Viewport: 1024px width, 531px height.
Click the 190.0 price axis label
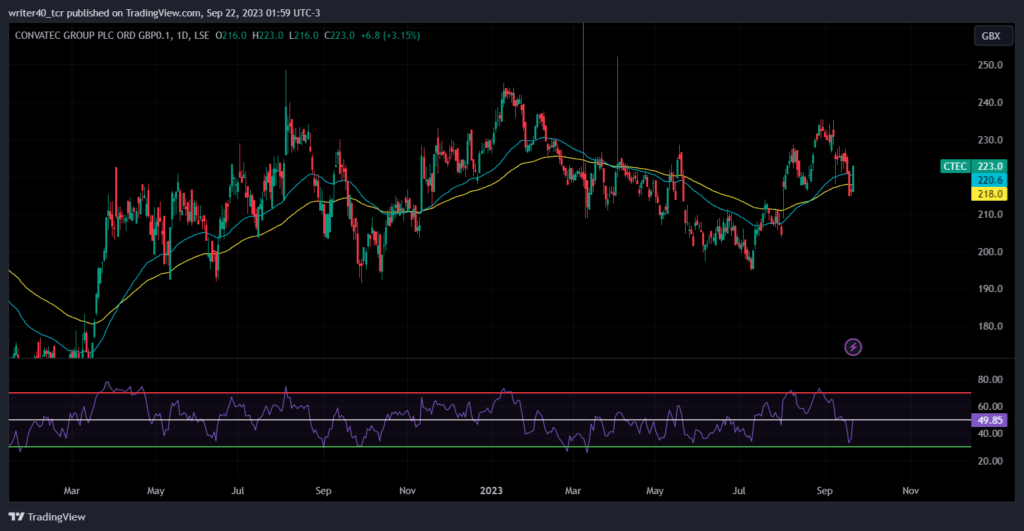coord(990,289)
